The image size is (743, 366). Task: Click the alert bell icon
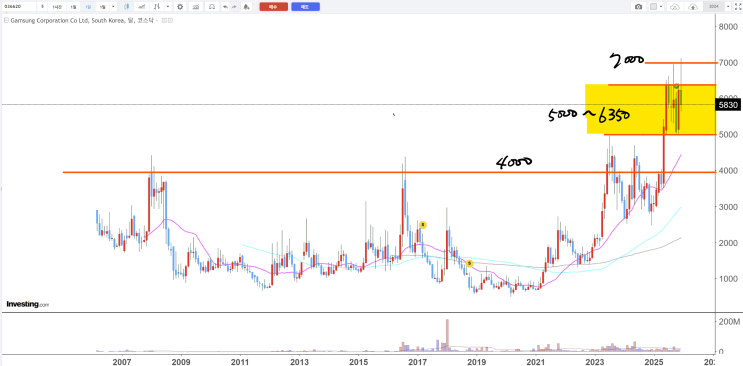(x=246, y=7)
